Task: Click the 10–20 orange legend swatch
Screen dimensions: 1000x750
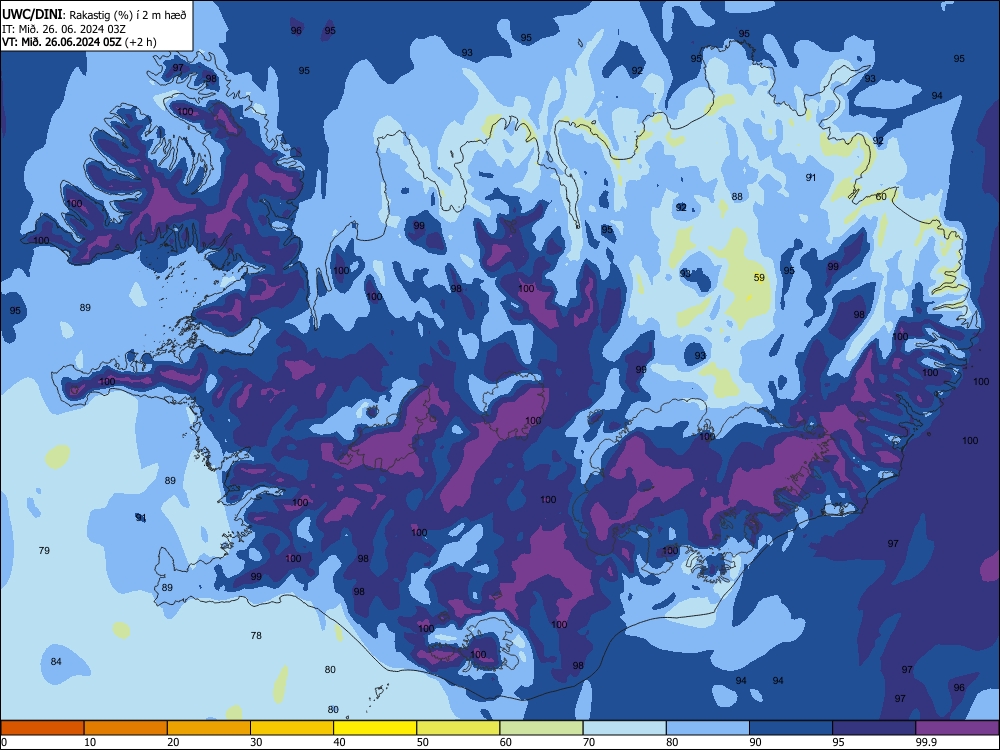Action: pyautogui.click(x=126, y=728)
